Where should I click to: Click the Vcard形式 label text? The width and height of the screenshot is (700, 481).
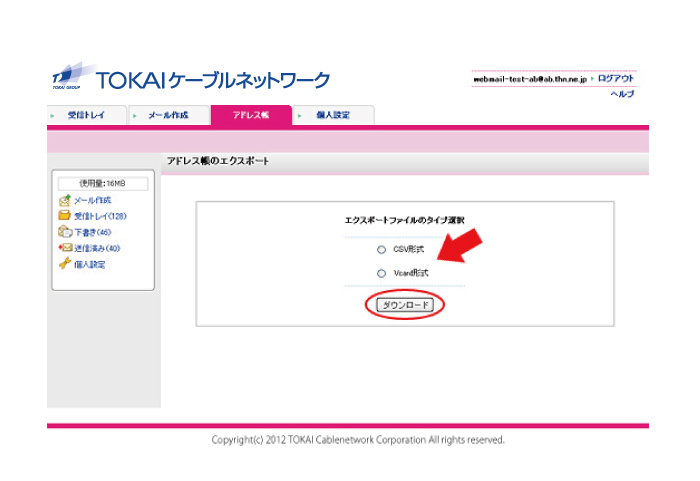pos(411,273)
